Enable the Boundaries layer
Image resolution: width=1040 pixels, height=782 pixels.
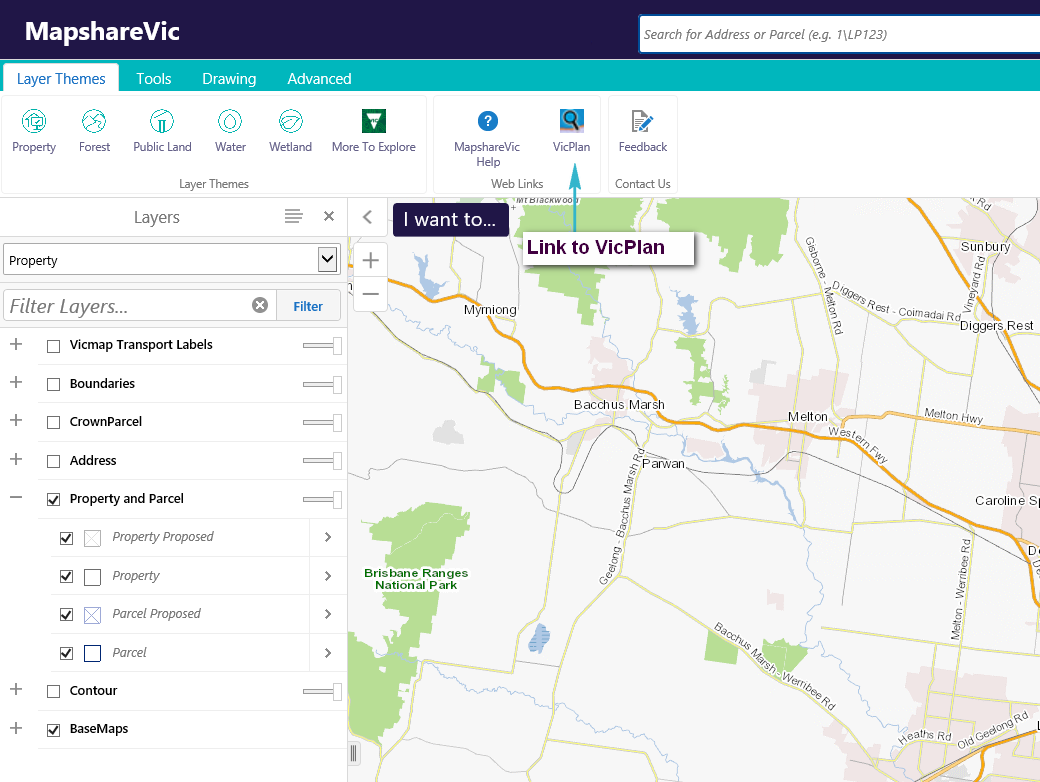[x=54, y=384]
